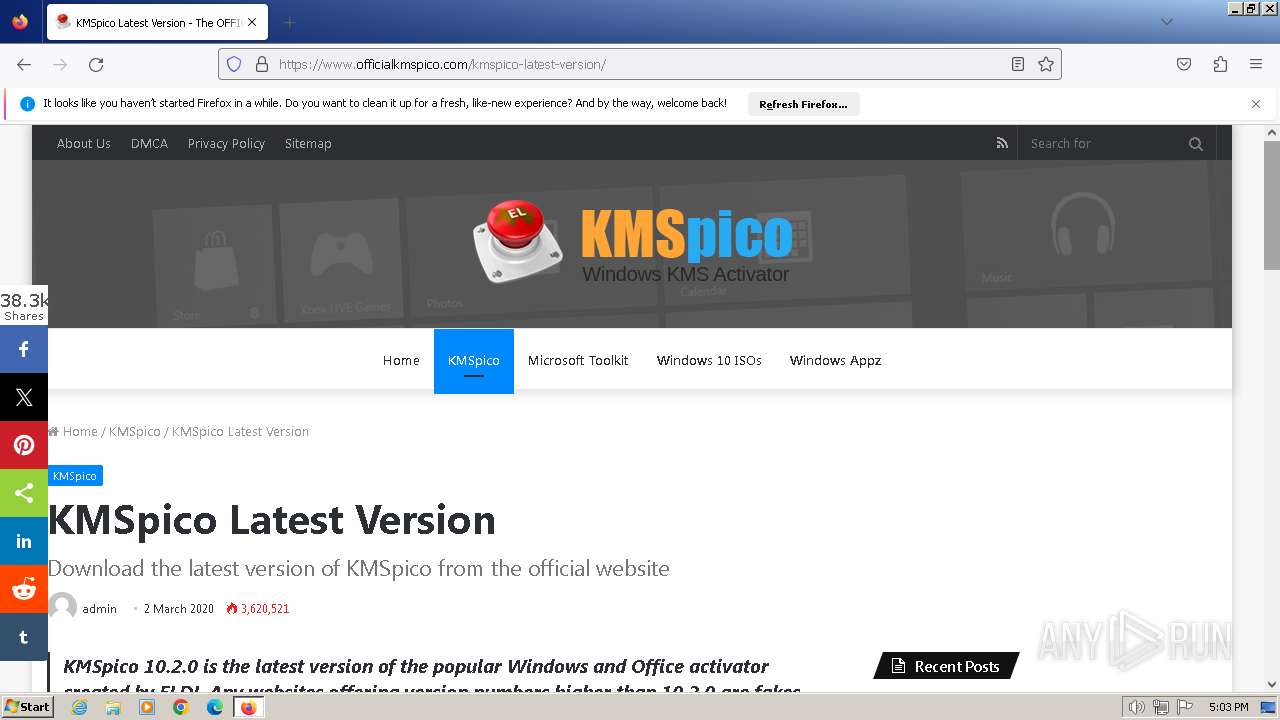The image size is (1280, 720).
Task: Click the taskbar clock showing 5:03 PM
Action: [1228, 707]
